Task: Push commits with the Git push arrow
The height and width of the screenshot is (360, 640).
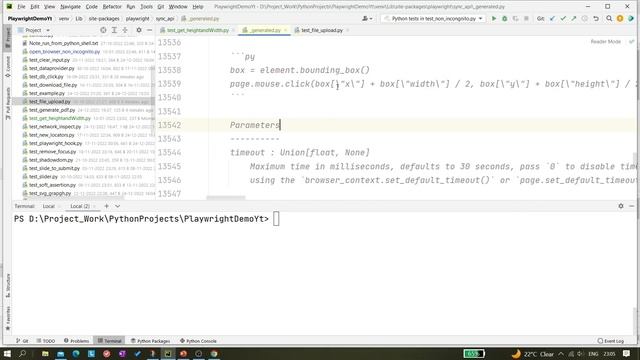Action: tap(574, 18)
